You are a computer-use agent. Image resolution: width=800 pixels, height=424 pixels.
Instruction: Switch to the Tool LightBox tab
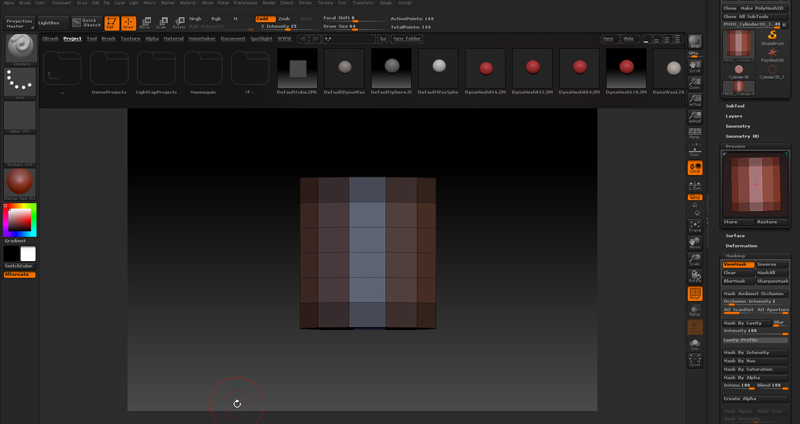92,39
